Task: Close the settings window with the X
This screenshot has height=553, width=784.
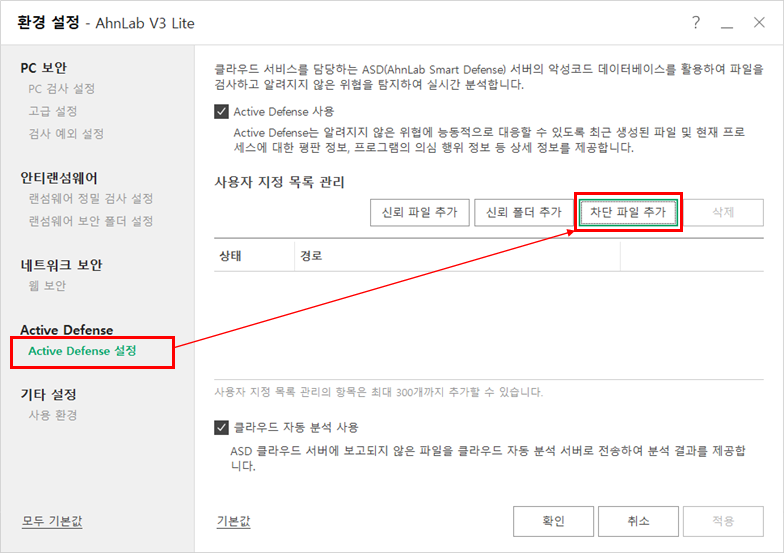Action: point(759,22)
